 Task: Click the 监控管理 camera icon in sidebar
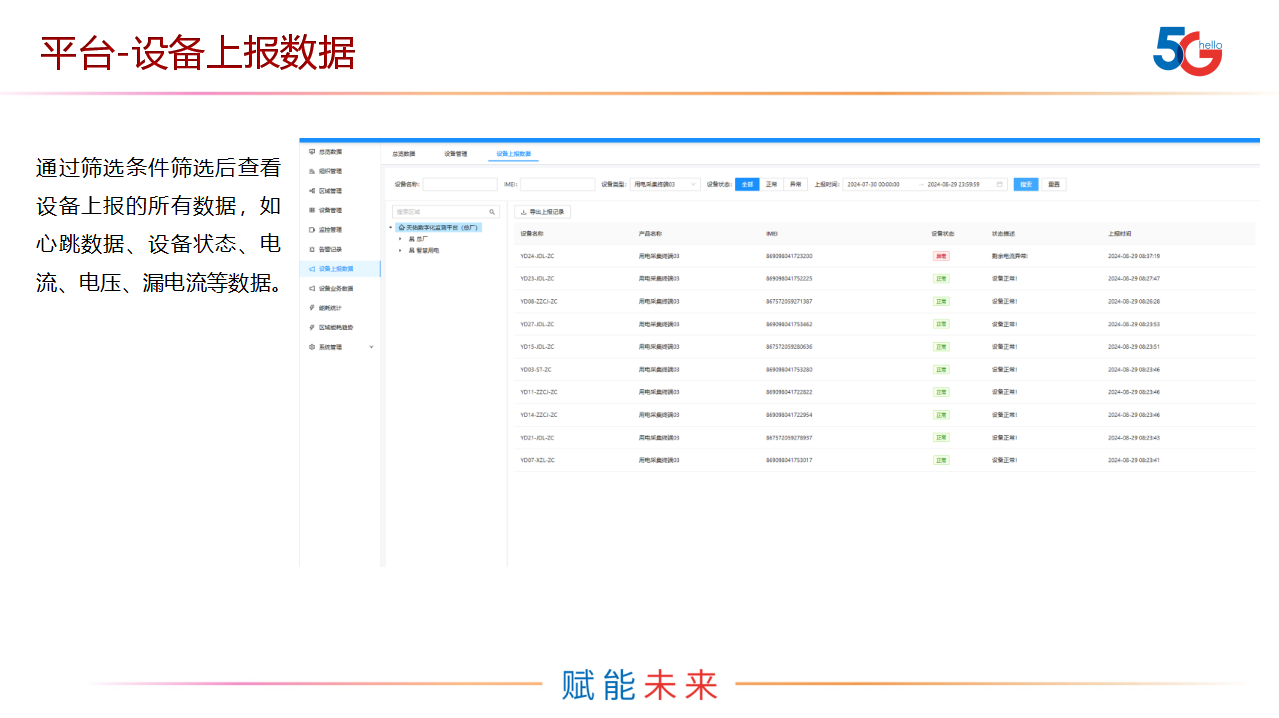coord(312,230)
